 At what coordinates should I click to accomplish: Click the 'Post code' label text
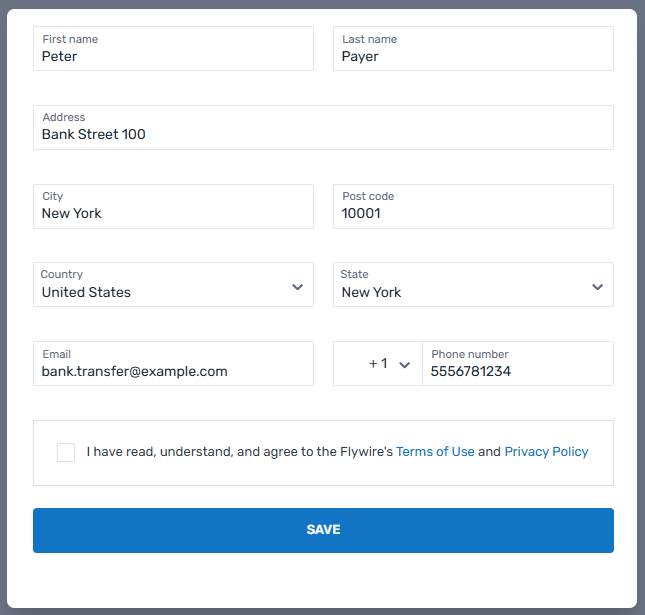368,196
